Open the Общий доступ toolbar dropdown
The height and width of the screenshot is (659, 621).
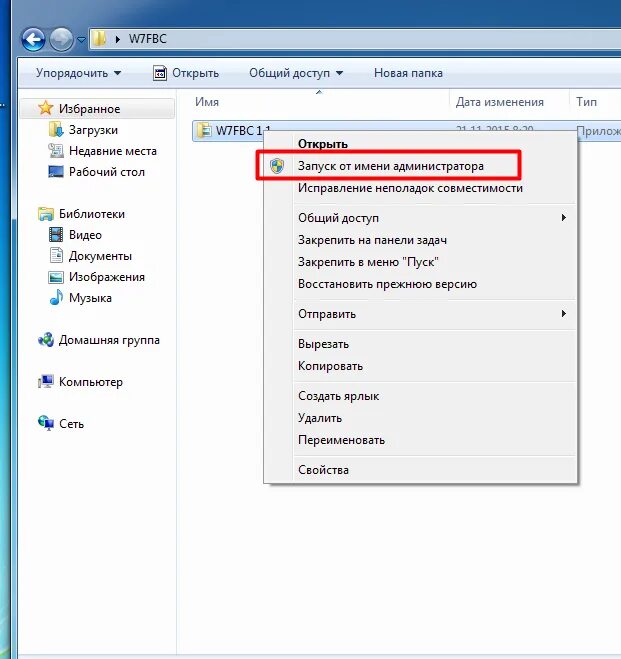(x=296, y=73)
